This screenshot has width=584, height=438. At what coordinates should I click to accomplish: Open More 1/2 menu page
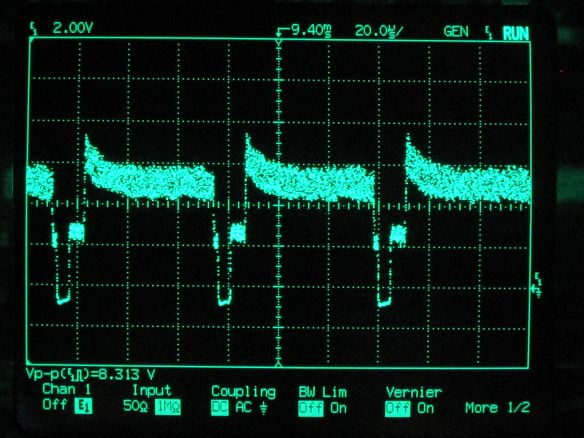[497, 407]
